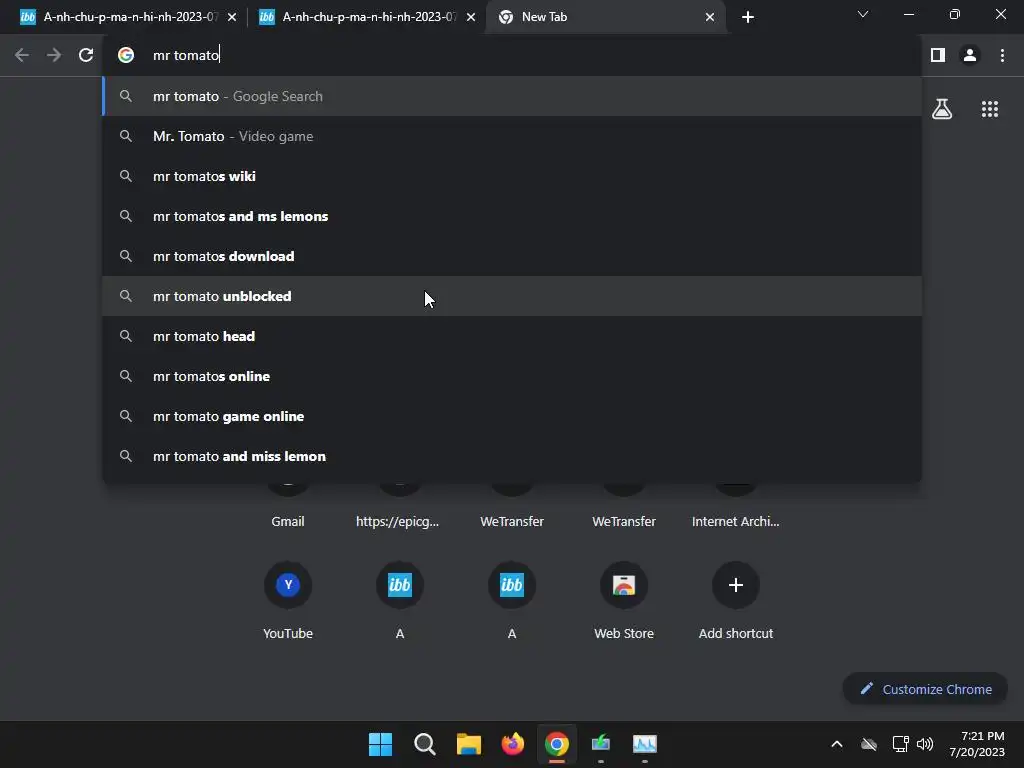Click the Google icon in the address bar
Screen dimensions: 1024x768
point(126,55)
